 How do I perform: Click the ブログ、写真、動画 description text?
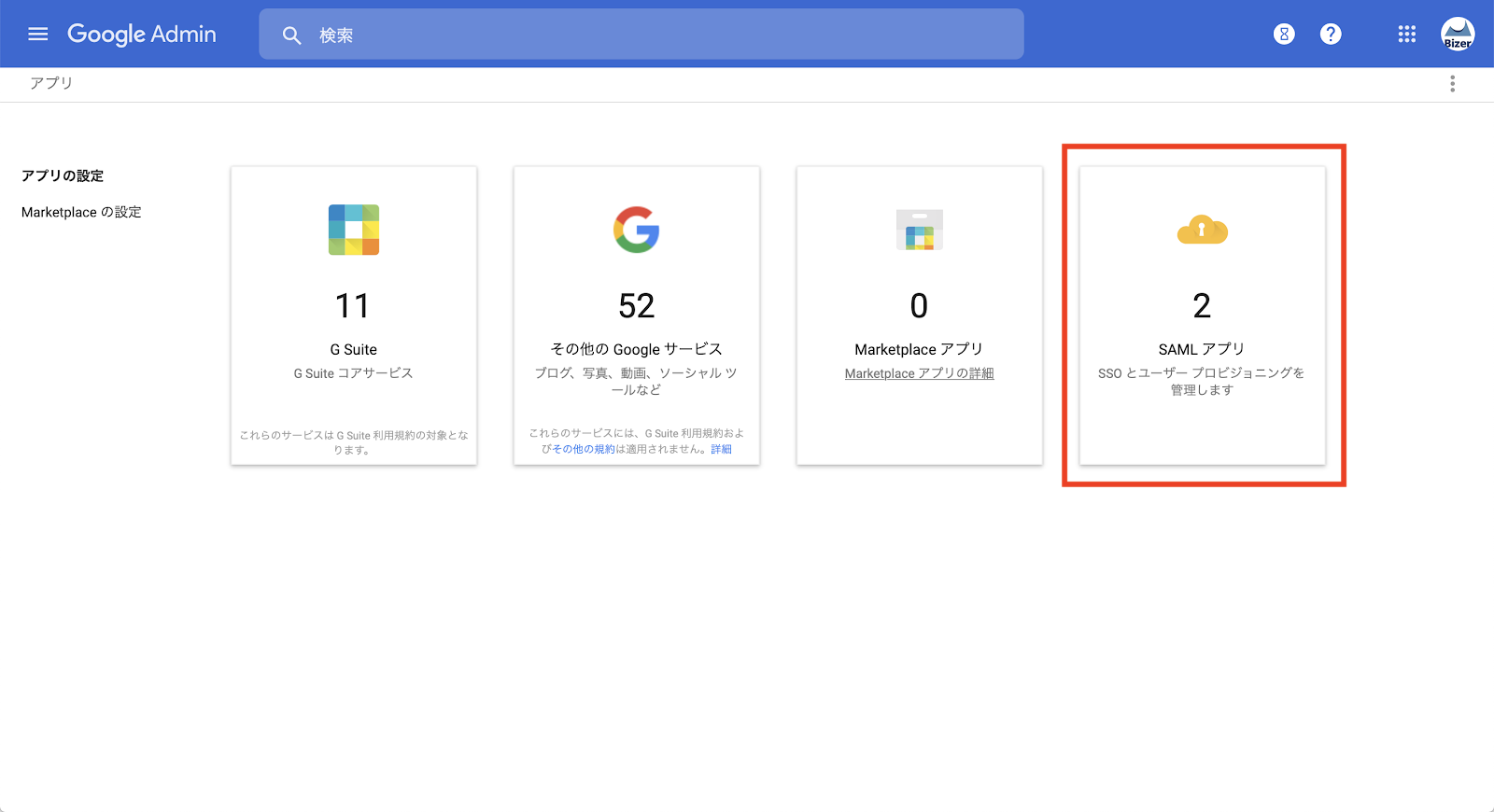637,381
